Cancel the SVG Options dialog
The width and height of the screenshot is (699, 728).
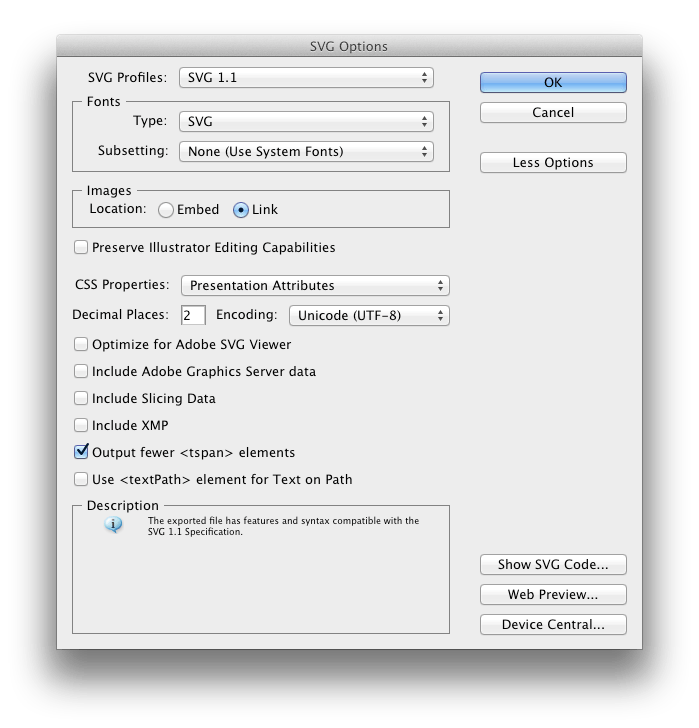point(553,112)
